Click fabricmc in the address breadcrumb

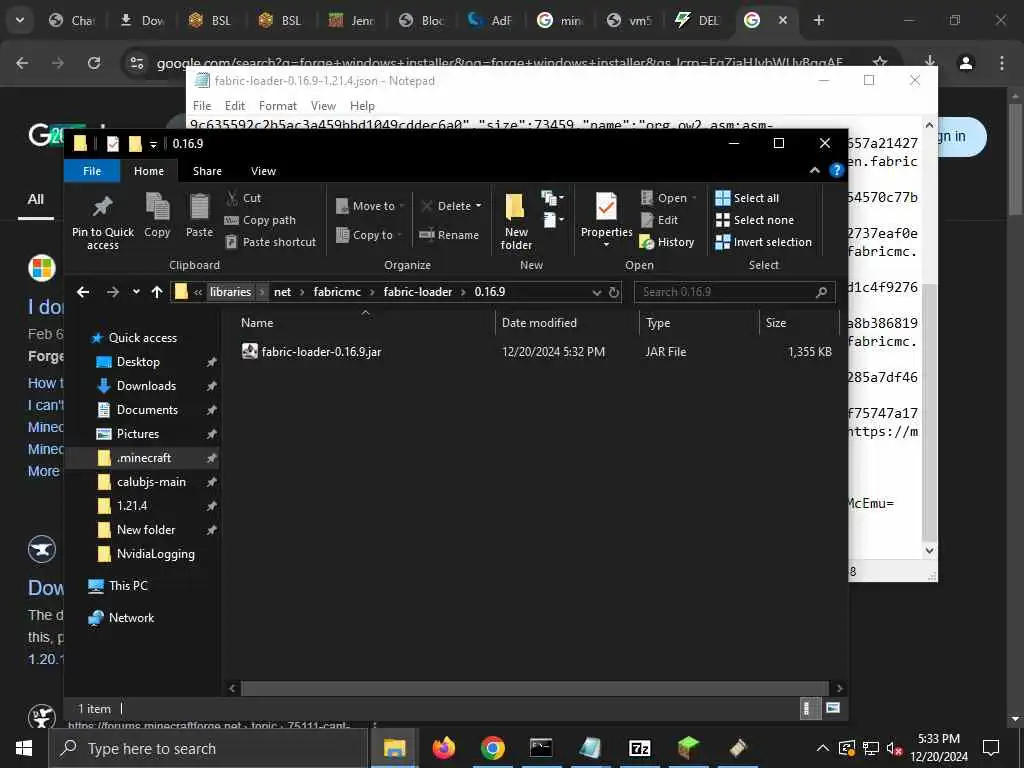[x=337, y=292]
